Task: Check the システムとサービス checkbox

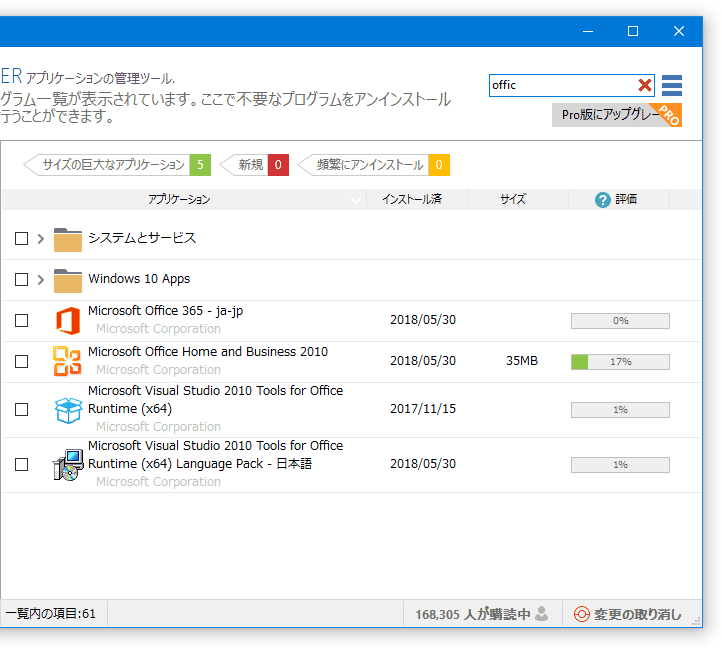Action: coord(22,239)
